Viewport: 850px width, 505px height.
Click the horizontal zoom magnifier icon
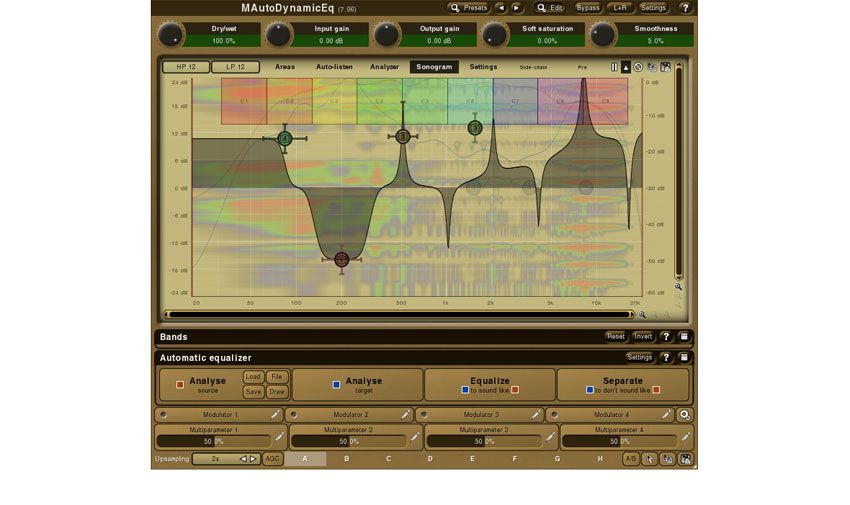click(642, 314)
